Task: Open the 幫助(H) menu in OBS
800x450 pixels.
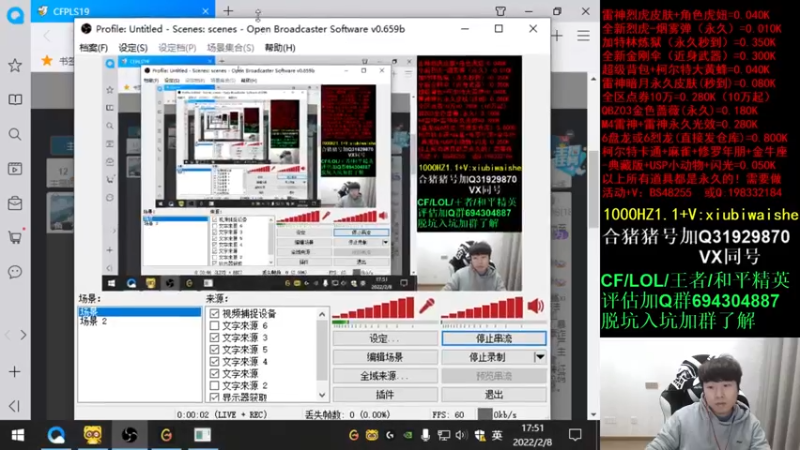Action: point(280,48)
